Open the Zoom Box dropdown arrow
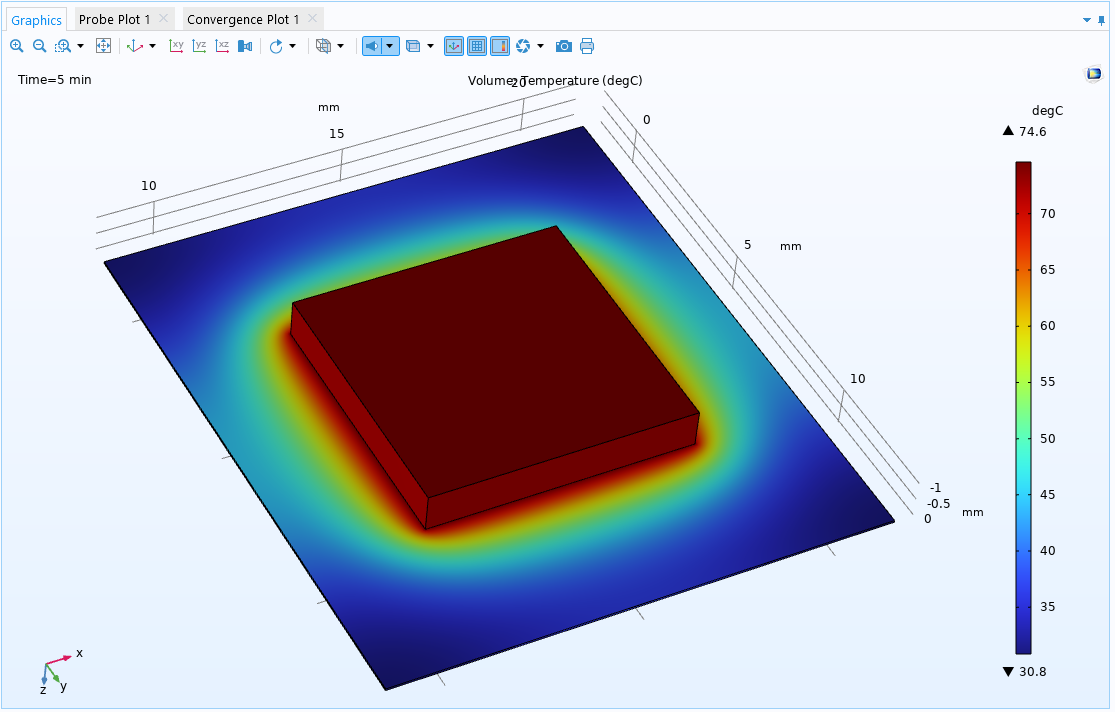 click(x=80, y=46)
